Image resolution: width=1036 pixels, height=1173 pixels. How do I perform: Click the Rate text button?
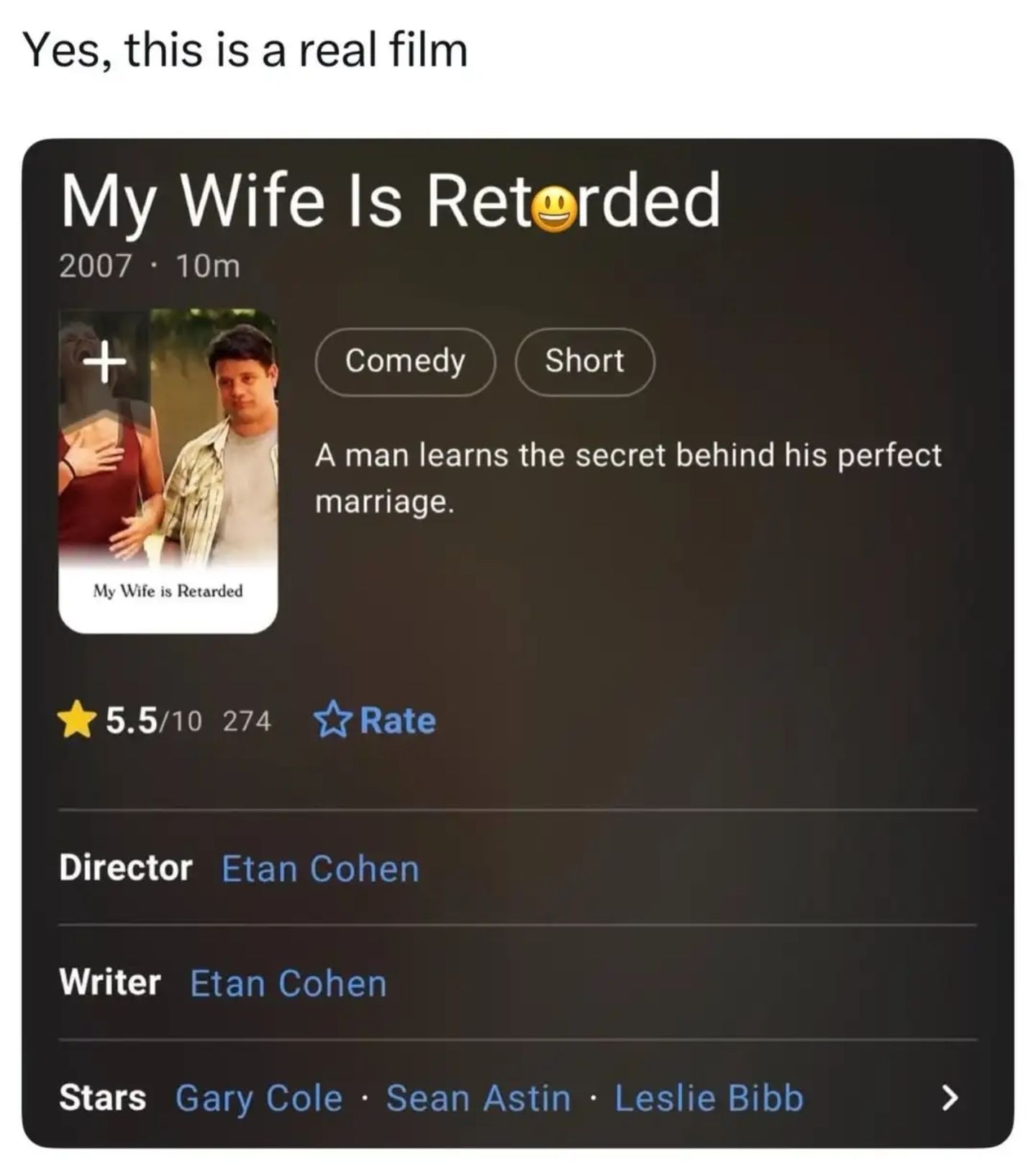coord(398,721)
